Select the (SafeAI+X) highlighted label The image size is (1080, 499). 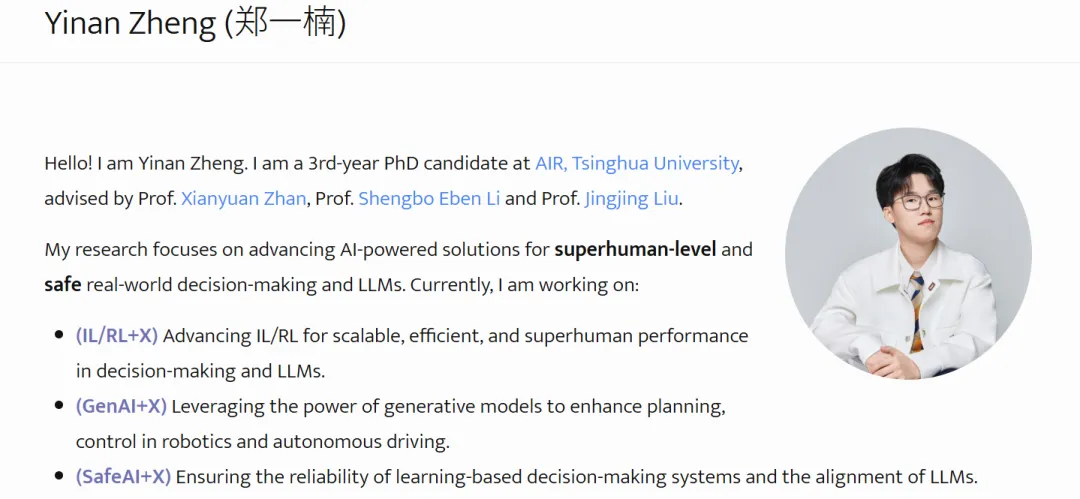(x=123, y=476)
